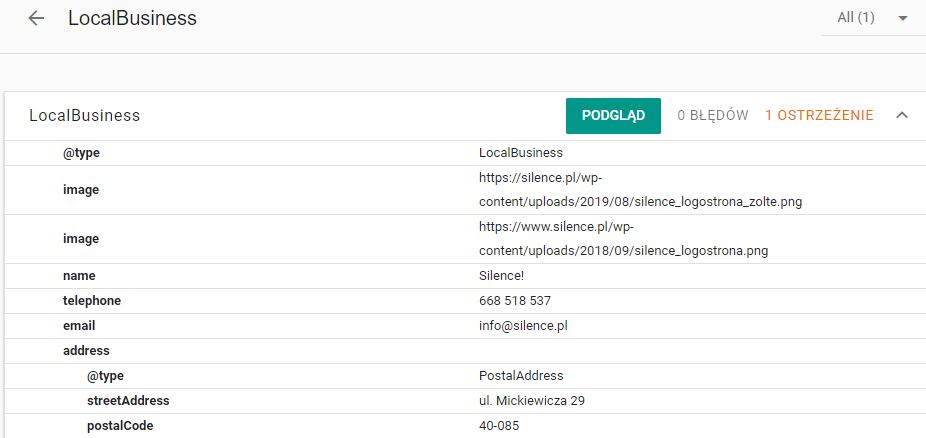Click the LocalBusiness page title
The height and width of the screenshot is (438, 926).
coord(132,19)
